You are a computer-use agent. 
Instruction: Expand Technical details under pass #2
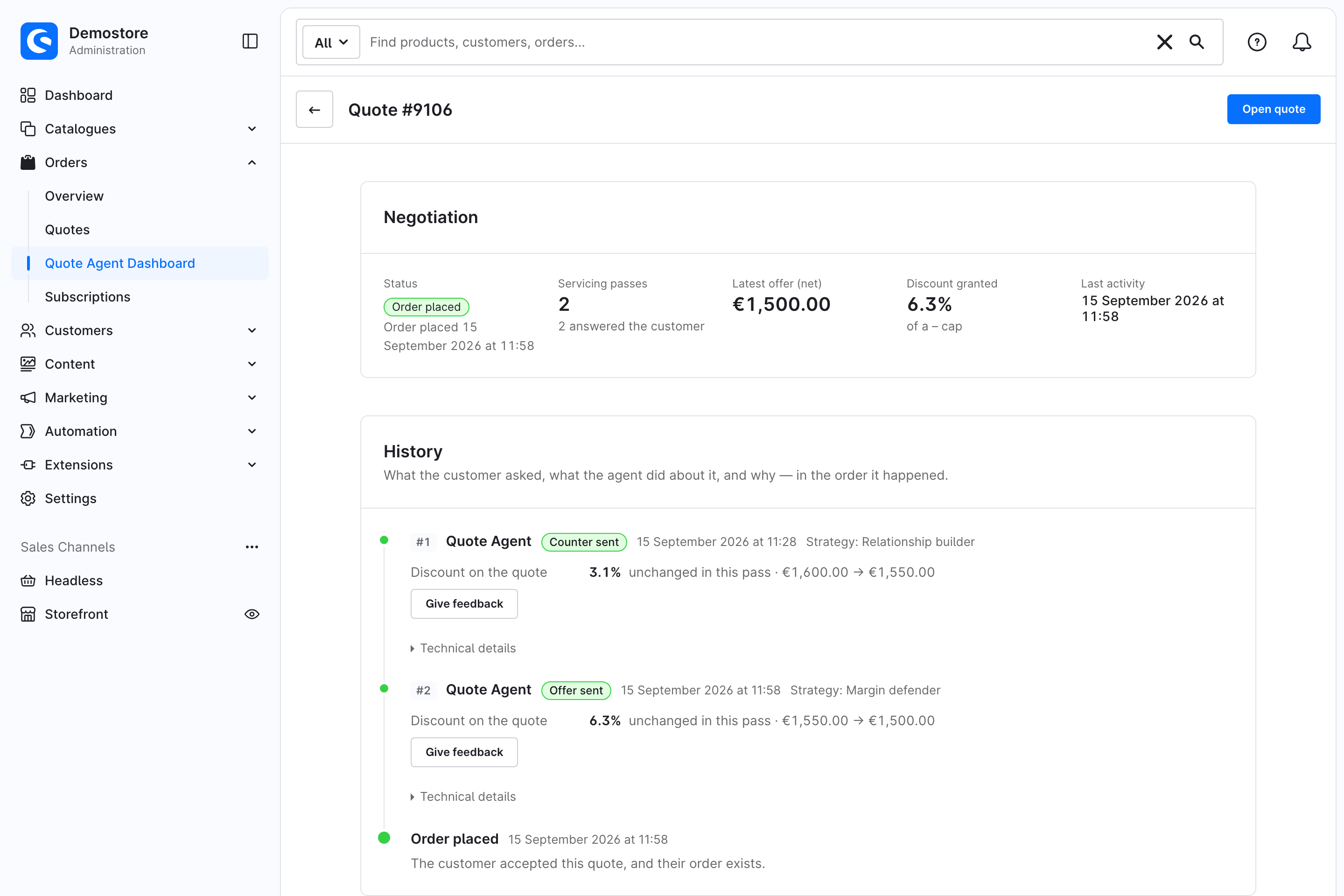click(463, 797)
